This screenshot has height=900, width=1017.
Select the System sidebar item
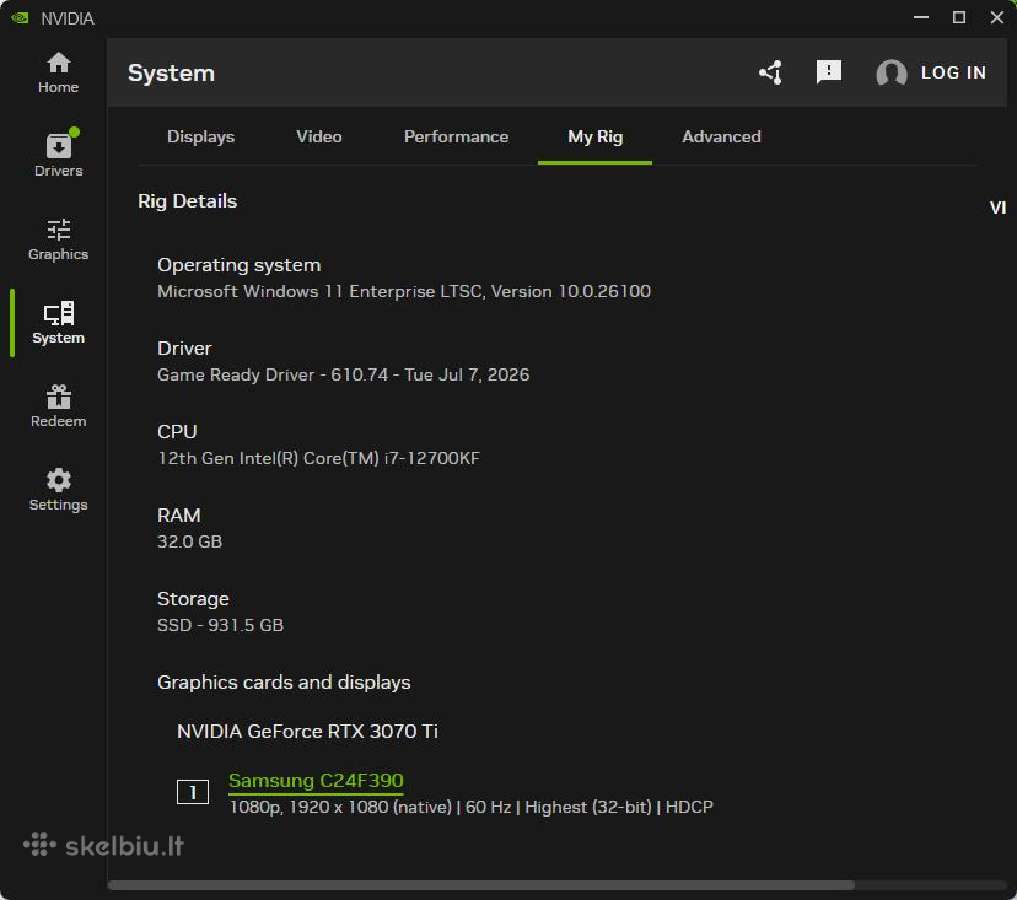[58, 323]
